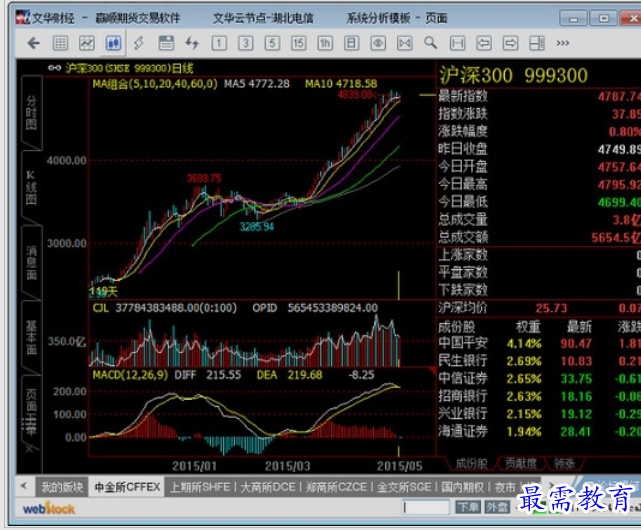Open the magnifier search icon
Screen dimensions: 641x530
[x=430, y=43]
